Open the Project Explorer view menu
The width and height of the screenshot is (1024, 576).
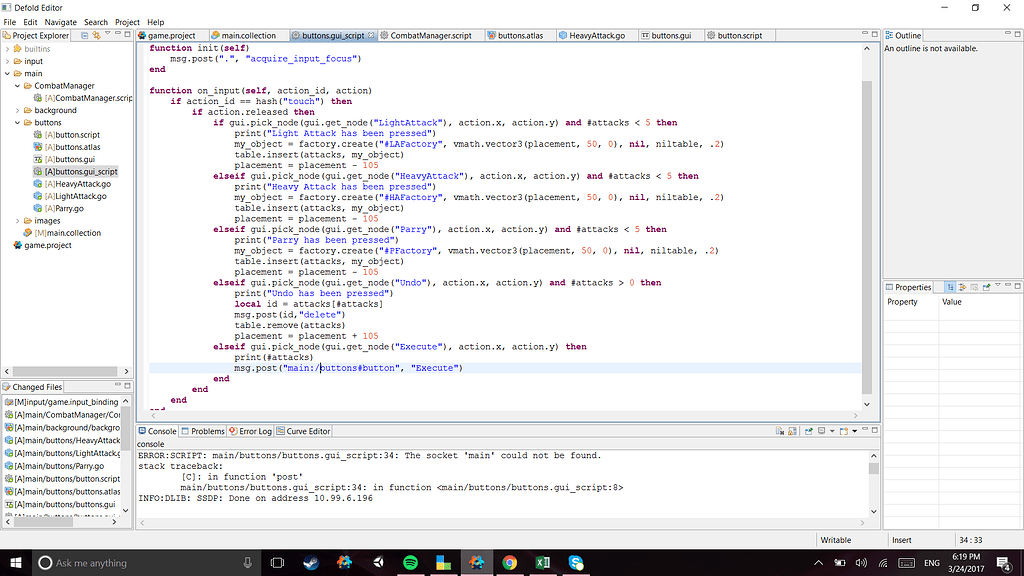[x=108, y=34]
